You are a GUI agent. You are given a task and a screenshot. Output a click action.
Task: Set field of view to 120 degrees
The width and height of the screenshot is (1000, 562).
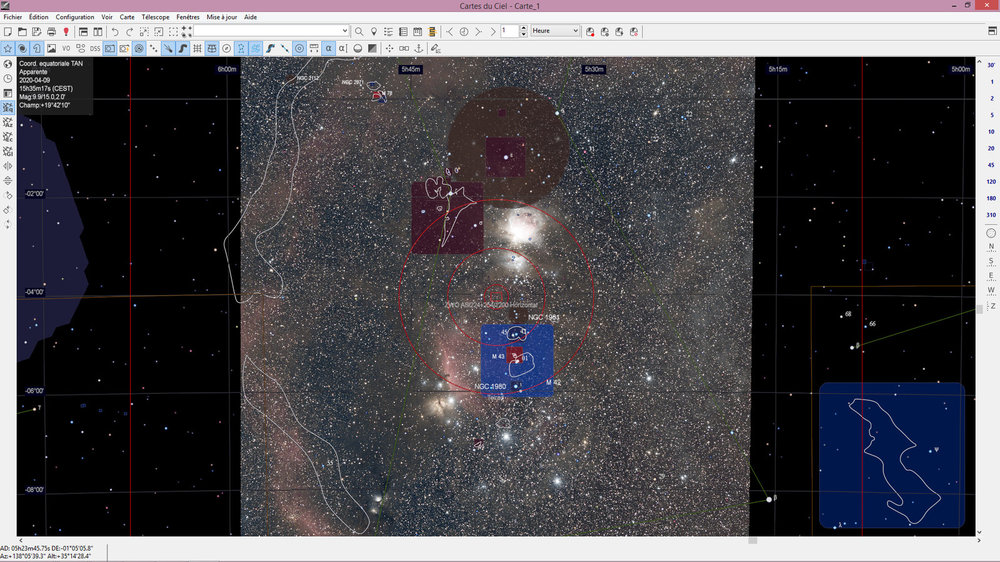pyautogui.click(x=991, y=181)
